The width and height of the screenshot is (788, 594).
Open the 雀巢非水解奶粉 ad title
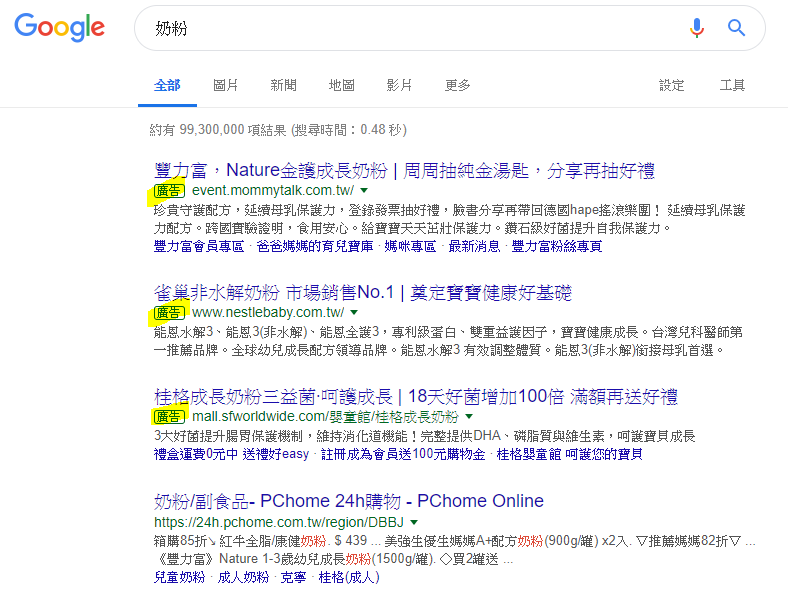tap(363, 293)
